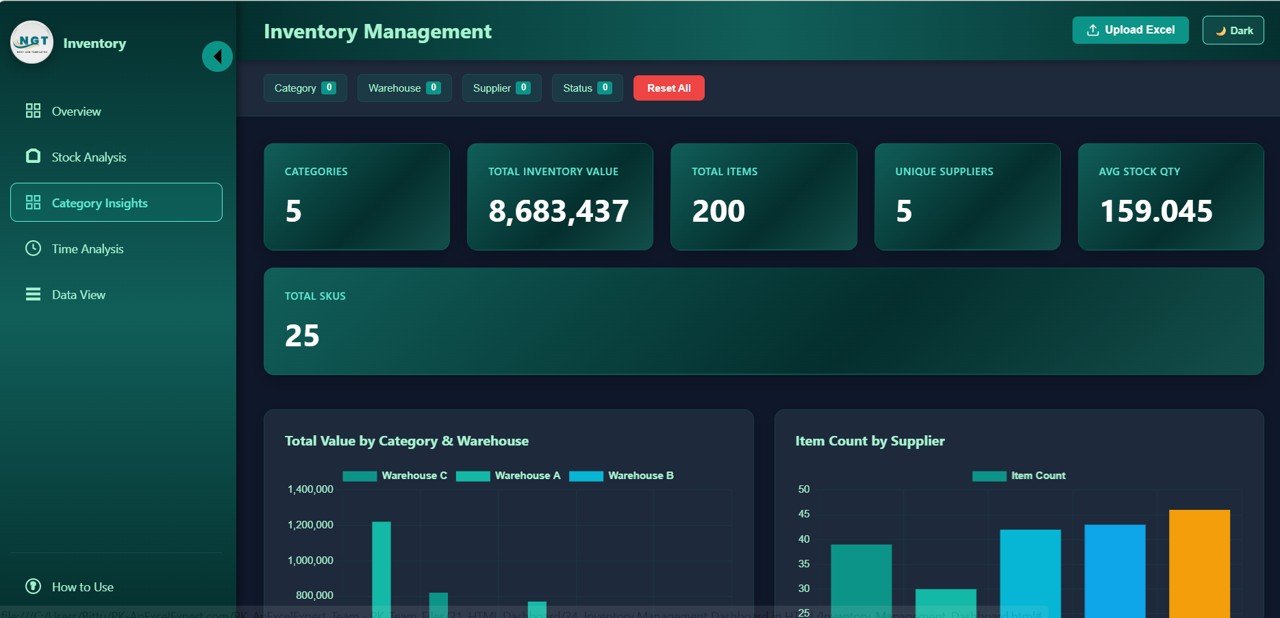Click the NGT logo in sidebar
The image size is (1280, 618).
coord(32,43)
